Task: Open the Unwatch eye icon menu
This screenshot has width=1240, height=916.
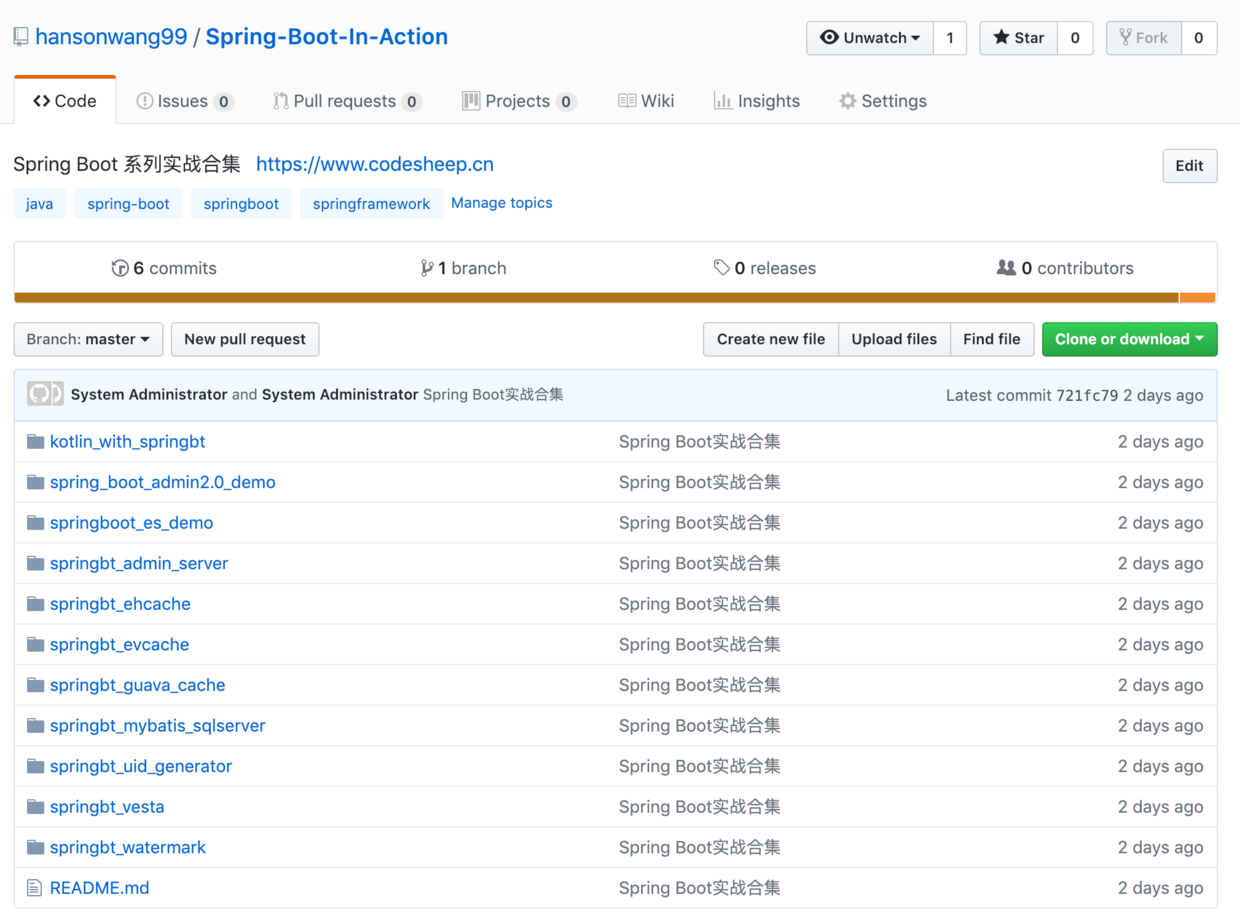Action: click(831, 38)
